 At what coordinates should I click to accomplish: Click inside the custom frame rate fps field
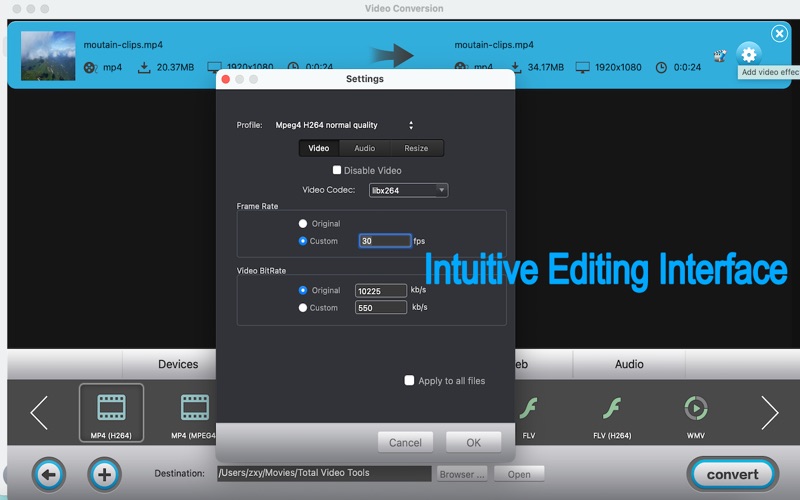click(x=385, y=241)
